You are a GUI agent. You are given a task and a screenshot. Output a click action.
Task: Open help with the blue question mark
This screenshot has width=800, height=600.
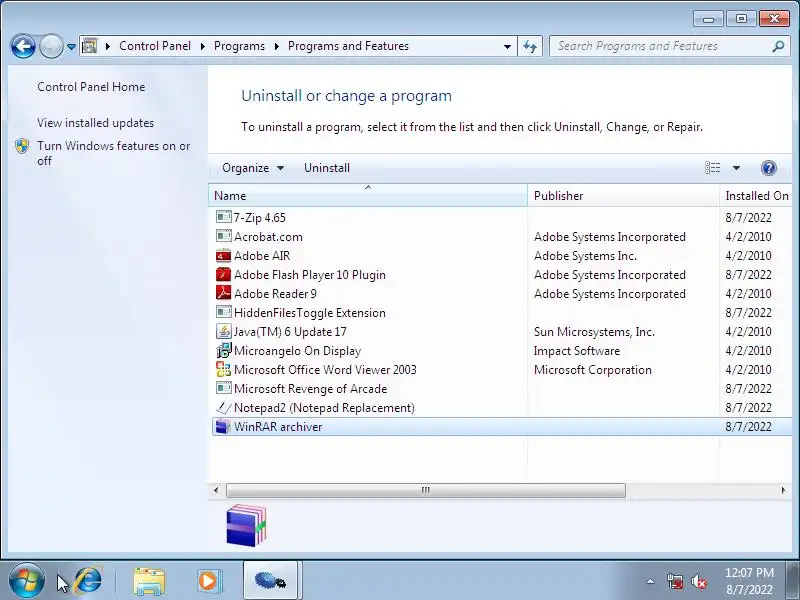coord(768,168)
